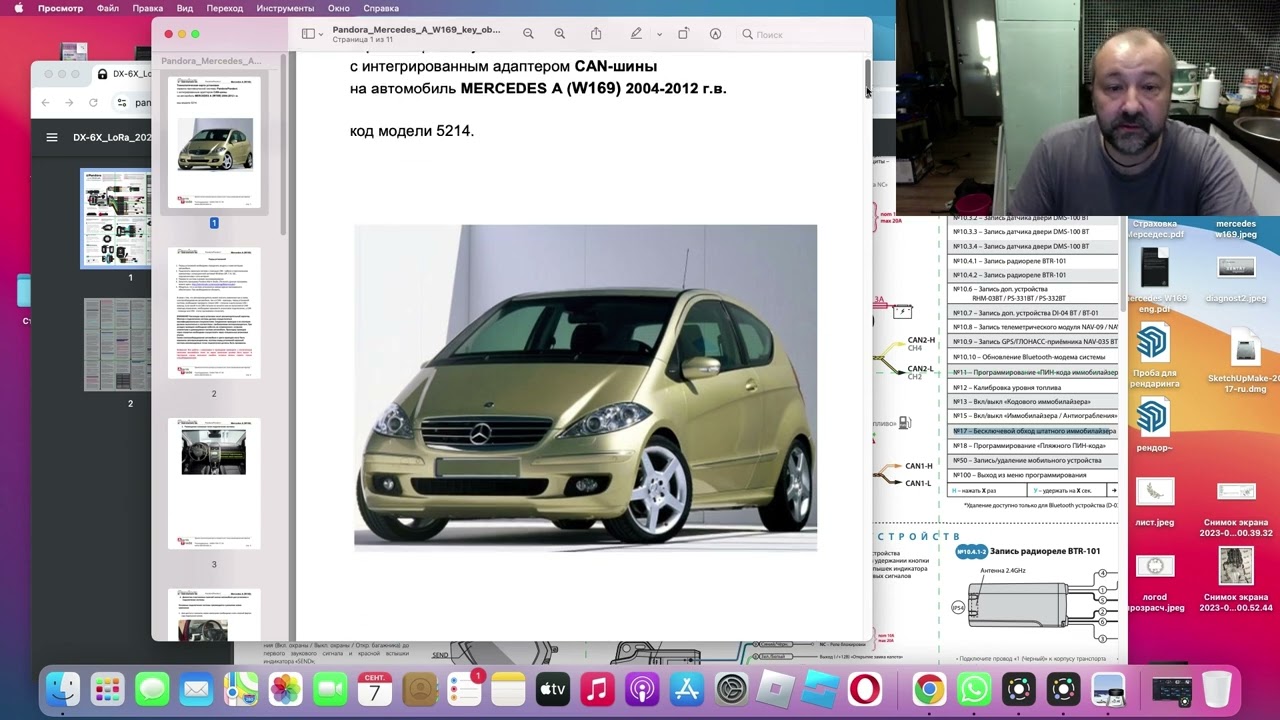
Task: Open Messages from the Dock
Action: click(x=152, y=689)
